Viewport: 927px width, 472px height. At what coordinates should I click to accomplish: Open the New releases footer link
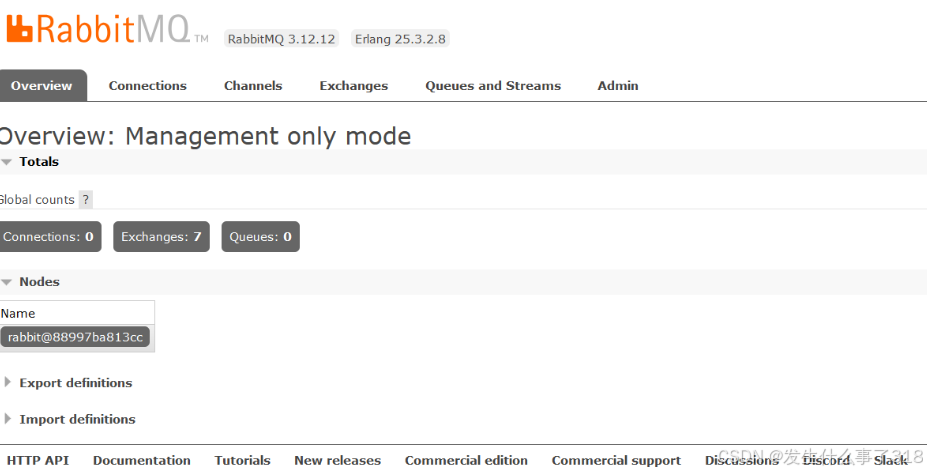click(x=338, y=460)
